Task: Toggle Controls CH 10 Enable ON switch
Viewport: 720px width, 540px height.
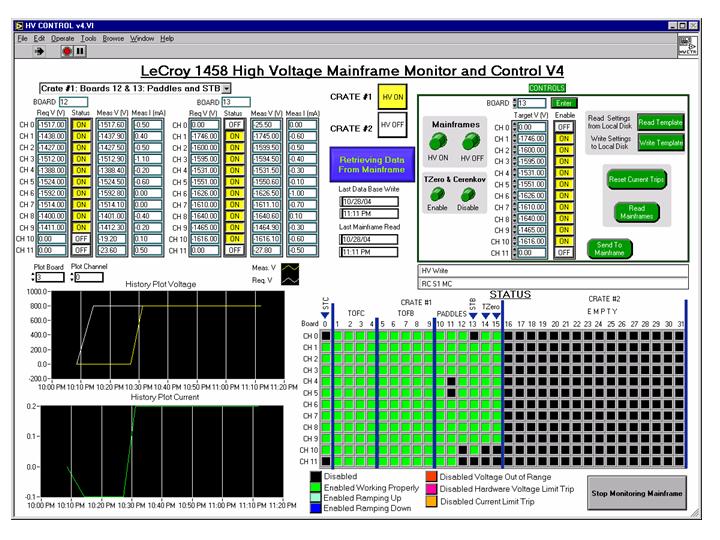Action: click(564, 241)
